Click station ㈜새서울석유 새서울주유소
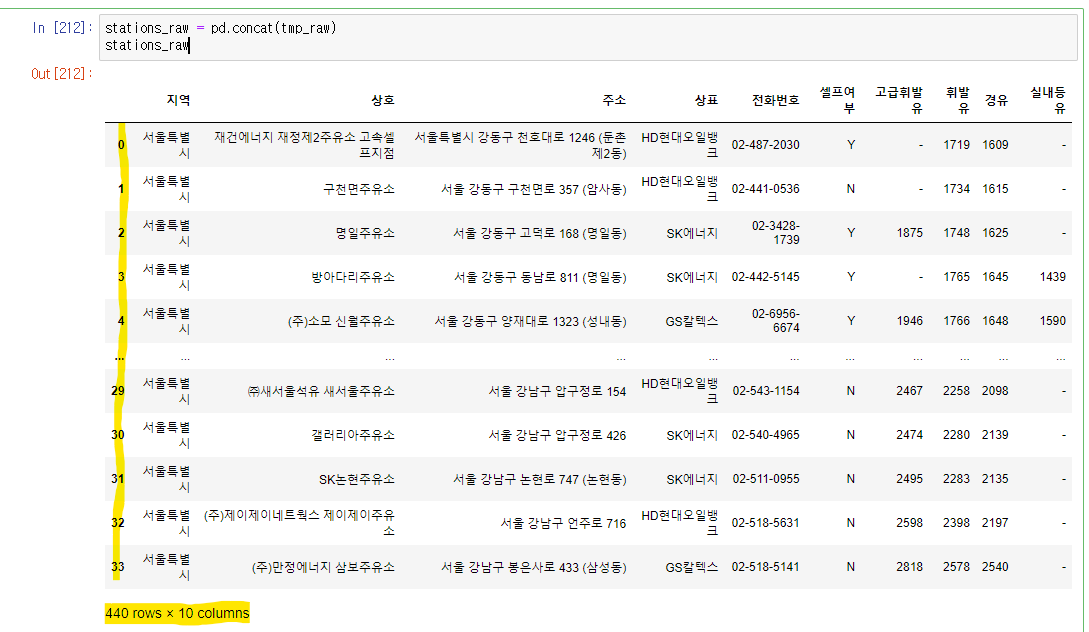 (x=321, y=392)
